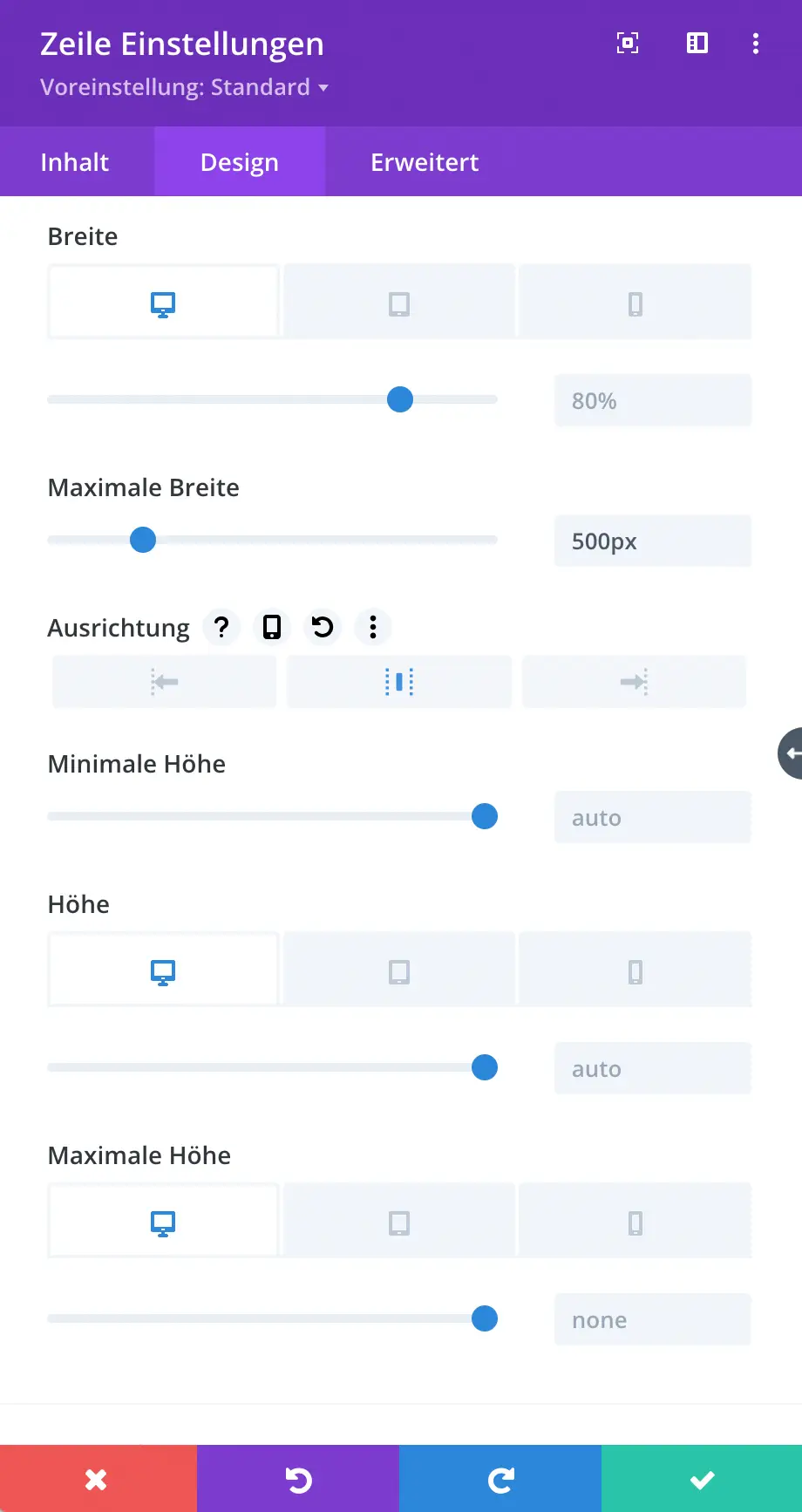
Task: Switch Breite to tablet view
Action: click(399, 304)
